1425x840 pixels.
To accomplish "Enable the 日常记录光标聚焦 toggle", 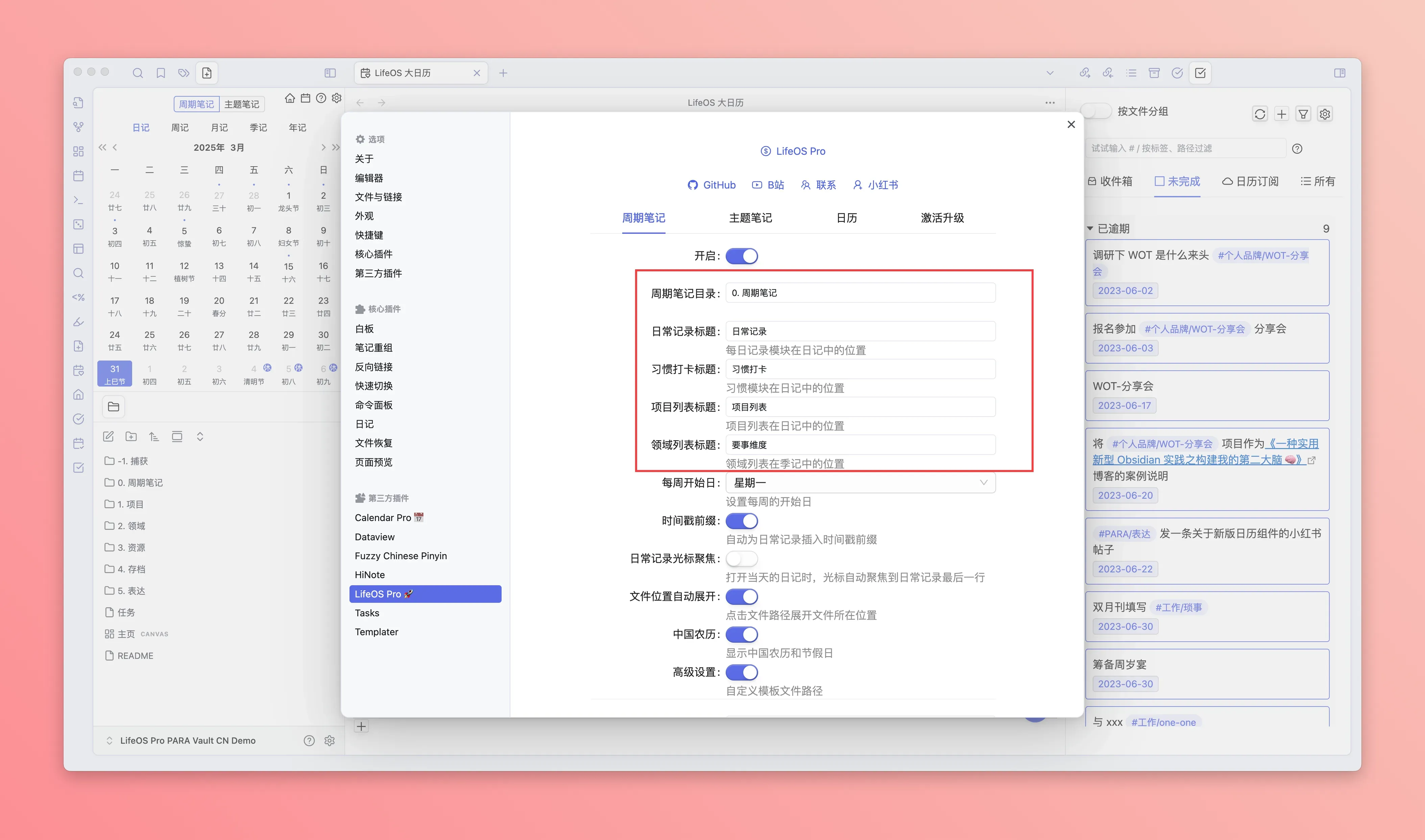I will [x=741, y=559].
